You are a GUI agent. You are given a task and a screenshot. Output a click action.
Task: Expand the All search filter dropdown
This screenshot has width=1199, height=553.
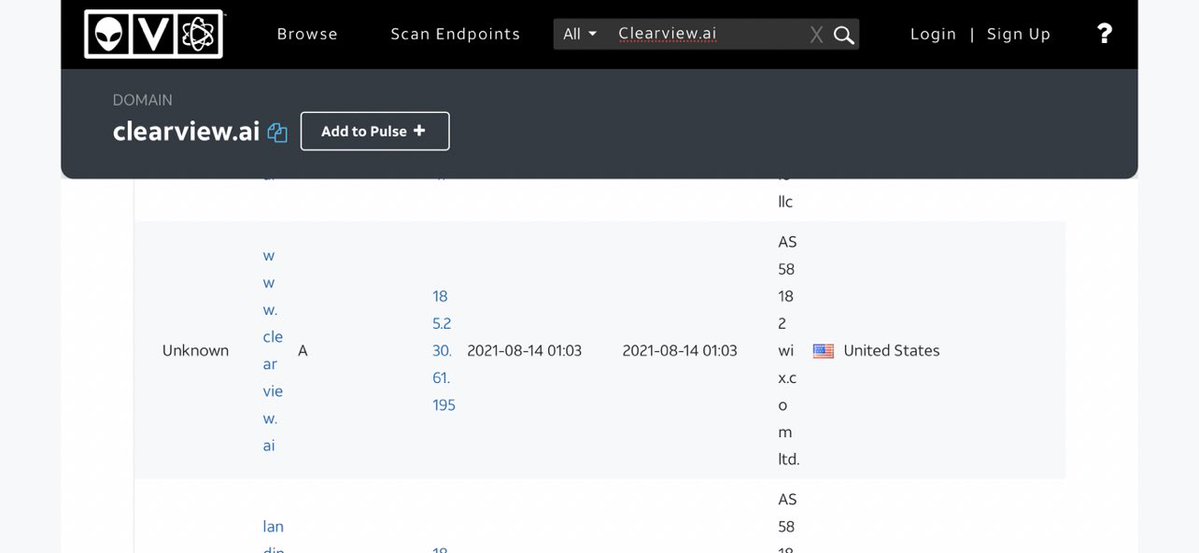(x=579, y=34)
